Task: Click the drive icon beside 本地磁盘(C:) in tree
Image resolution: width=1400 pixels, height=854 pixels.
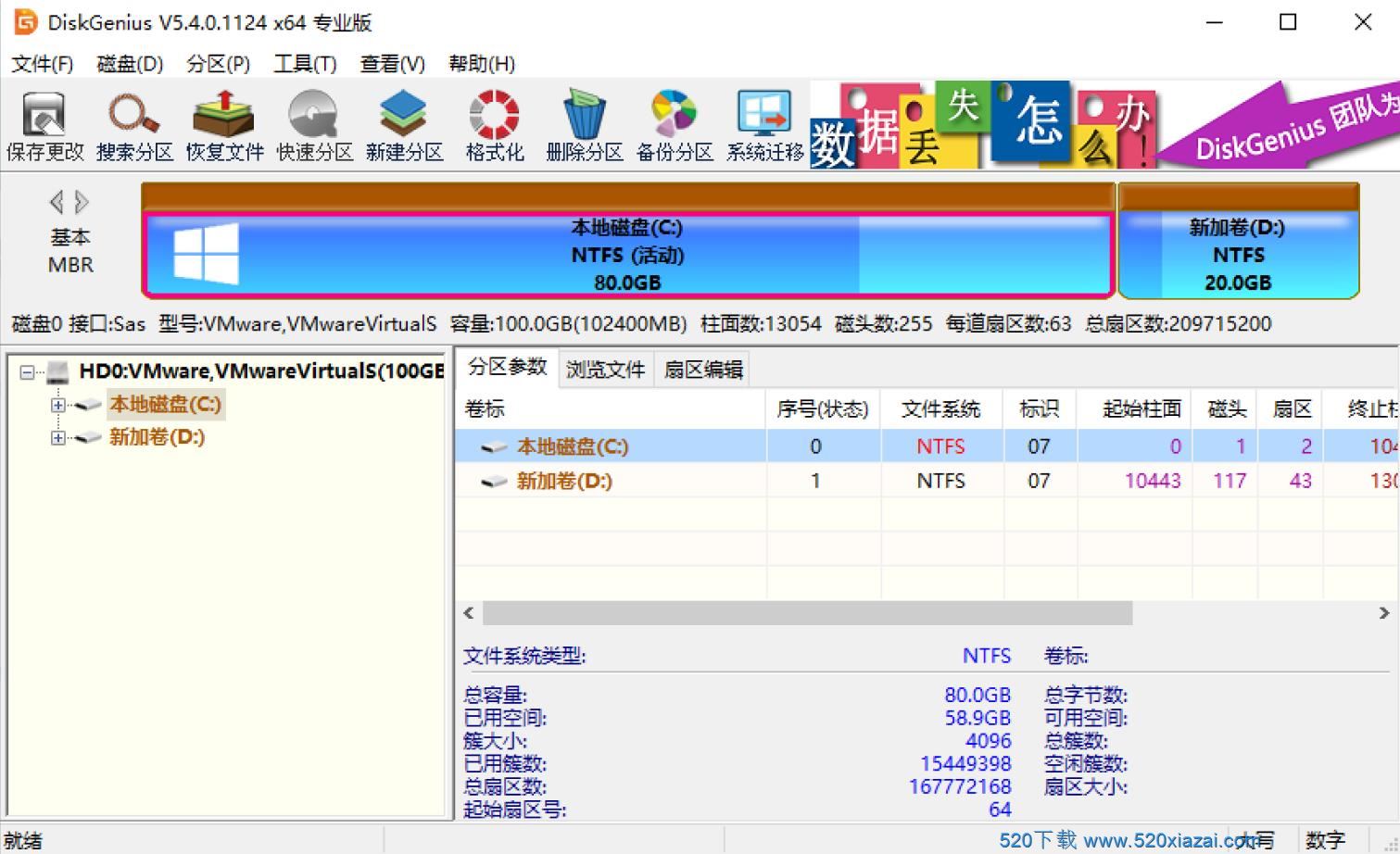Action: (x=89, y=405)
